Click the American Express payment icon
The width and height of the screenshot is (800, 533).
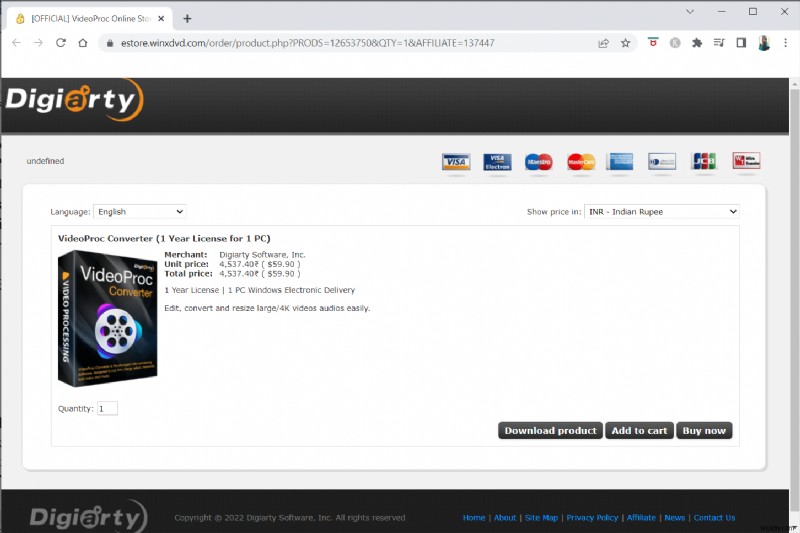click(620, 162)
